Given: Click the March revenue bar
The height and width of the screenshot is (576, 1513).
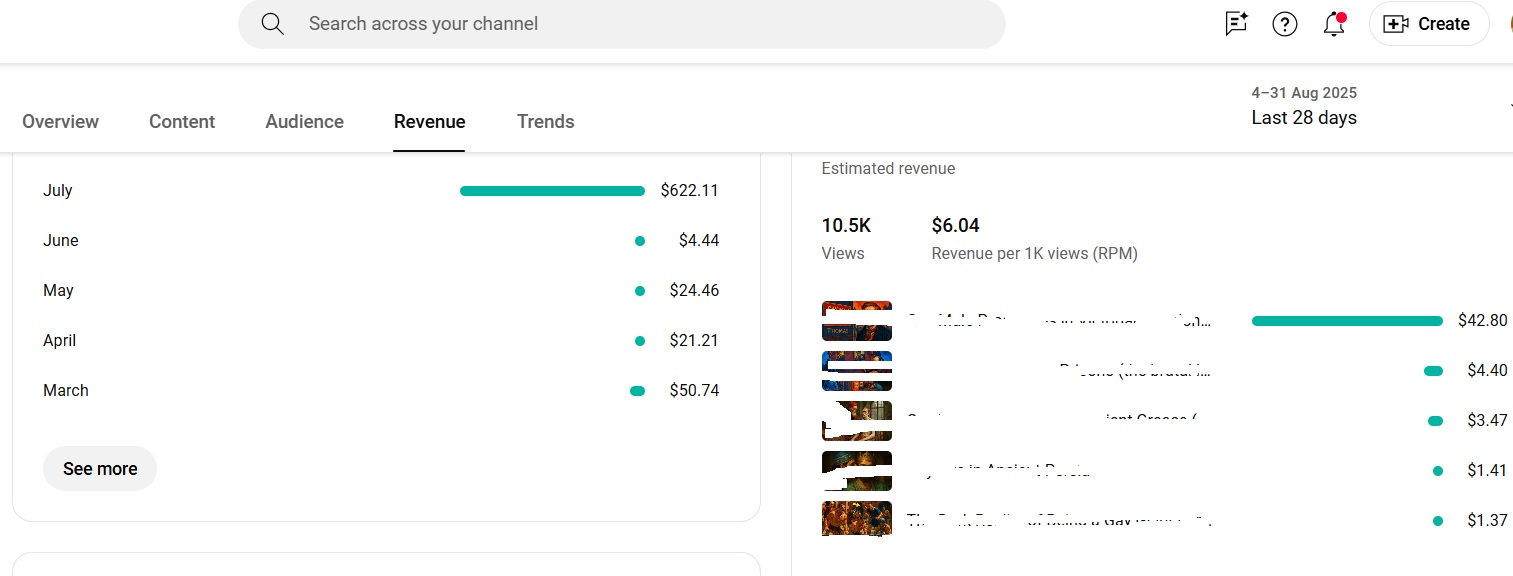Looking at the screenshot, I should [x=637, y=391].
